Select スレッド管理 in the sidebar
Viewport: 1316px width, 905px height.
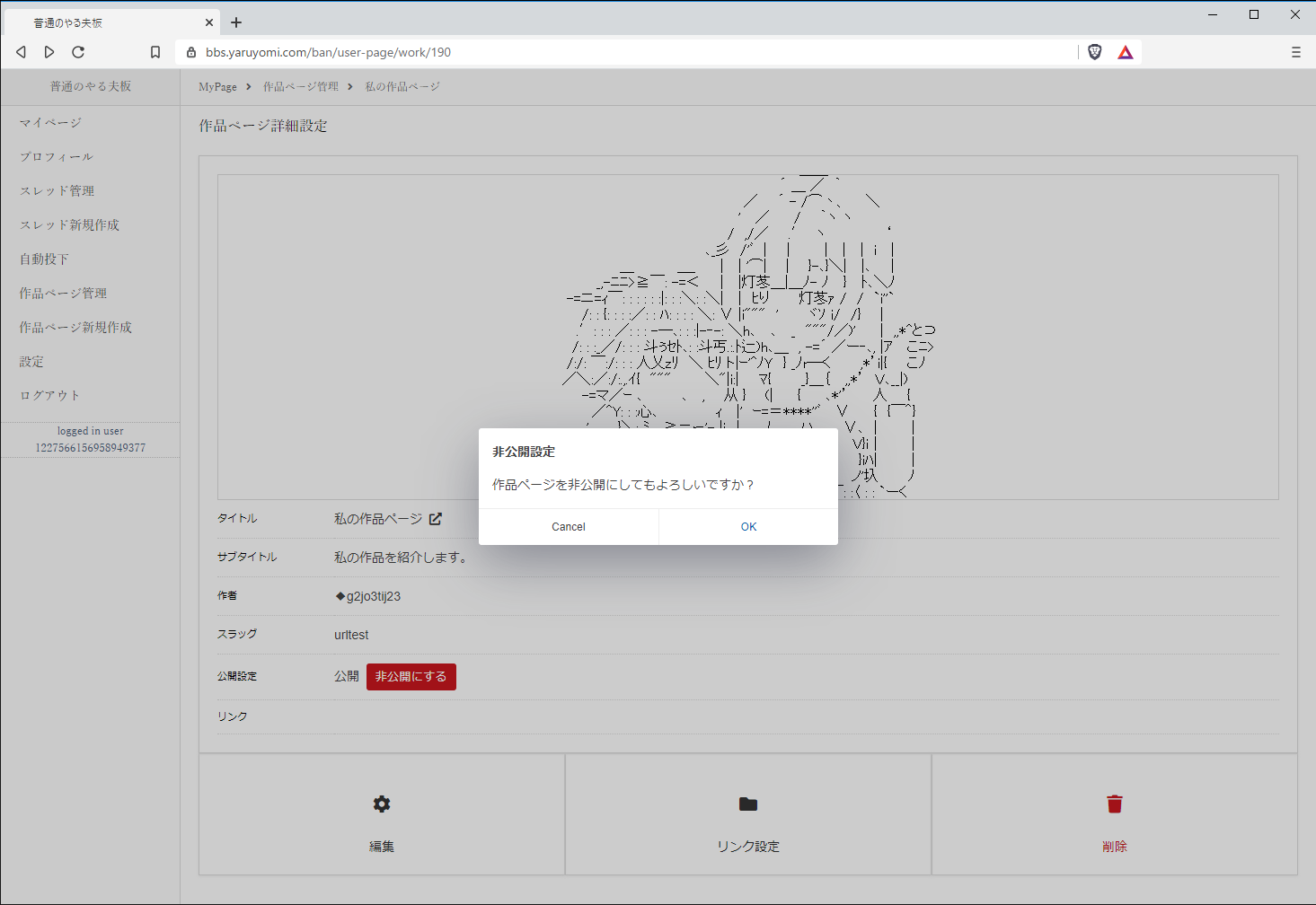[56, 190]
